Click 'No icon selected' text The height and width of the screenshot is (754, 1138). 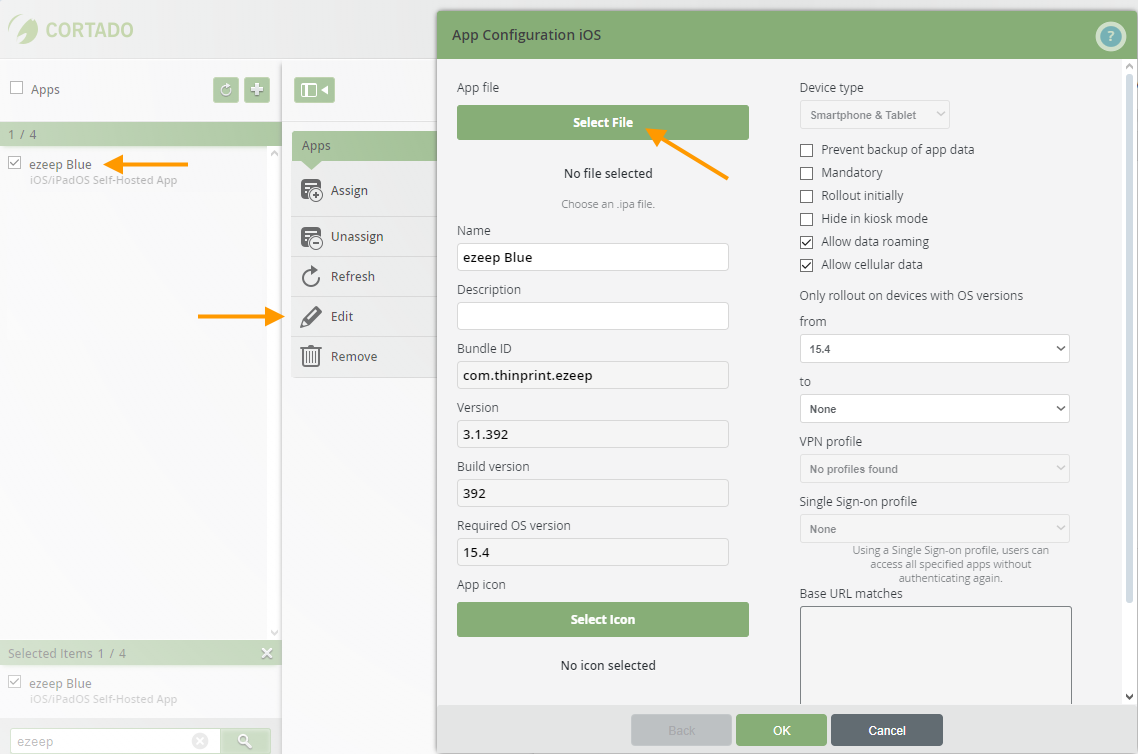pyautogui.click(x=608, y=665)
